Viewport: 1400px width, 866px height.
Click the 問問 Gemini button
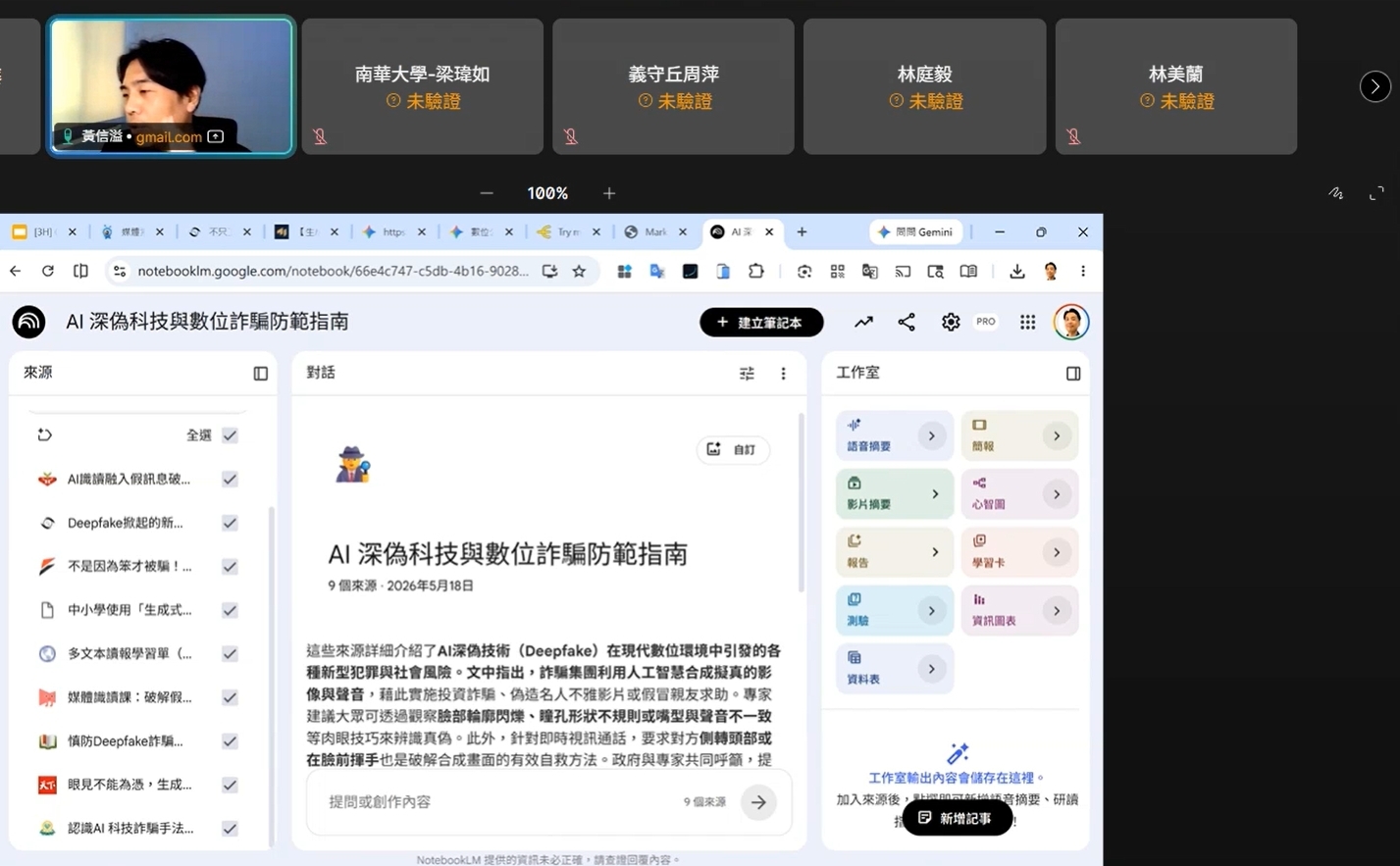[x=916, y=232]
